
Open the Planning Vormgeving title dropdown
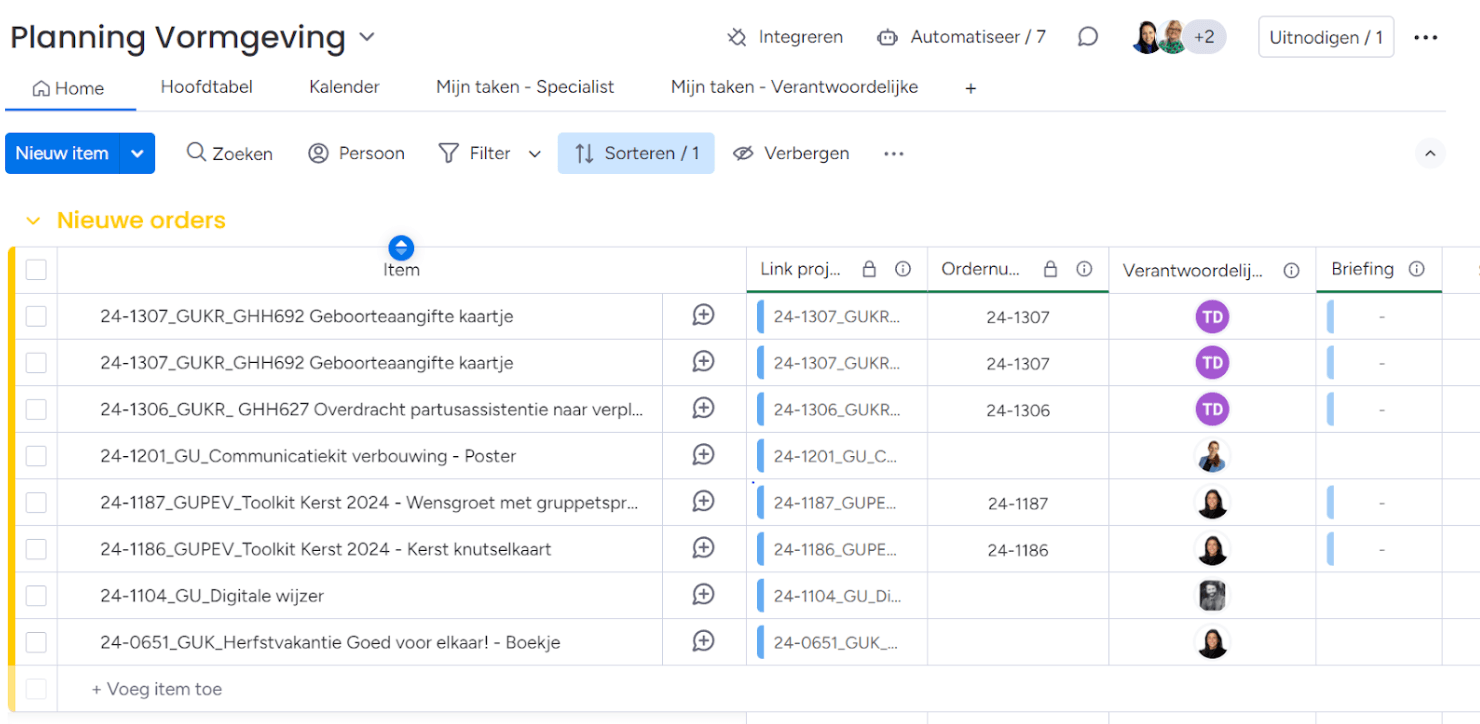(x=366, y=36)
